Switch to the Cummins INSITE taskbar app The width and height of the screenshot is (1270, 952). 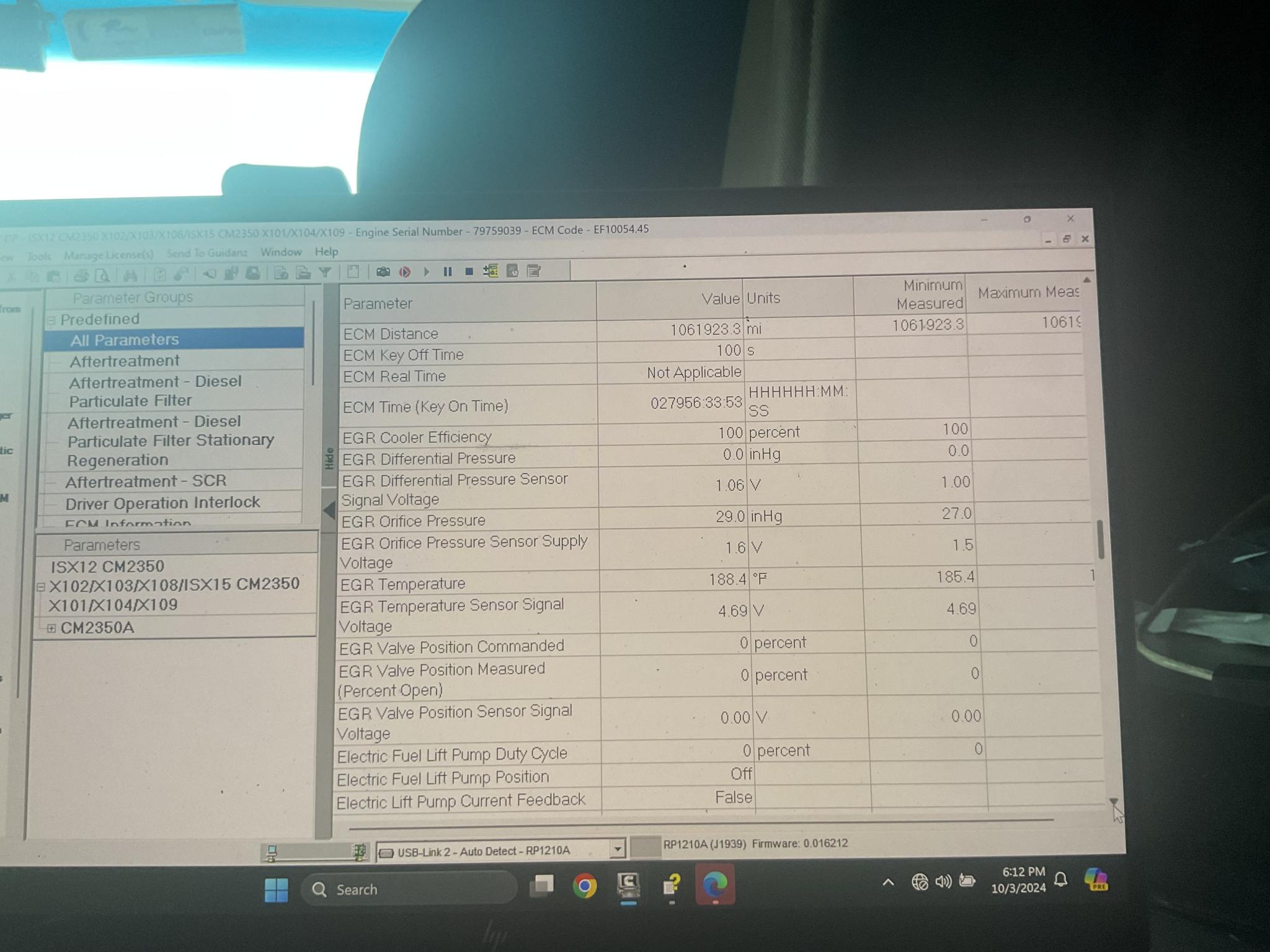click(628, 886)
